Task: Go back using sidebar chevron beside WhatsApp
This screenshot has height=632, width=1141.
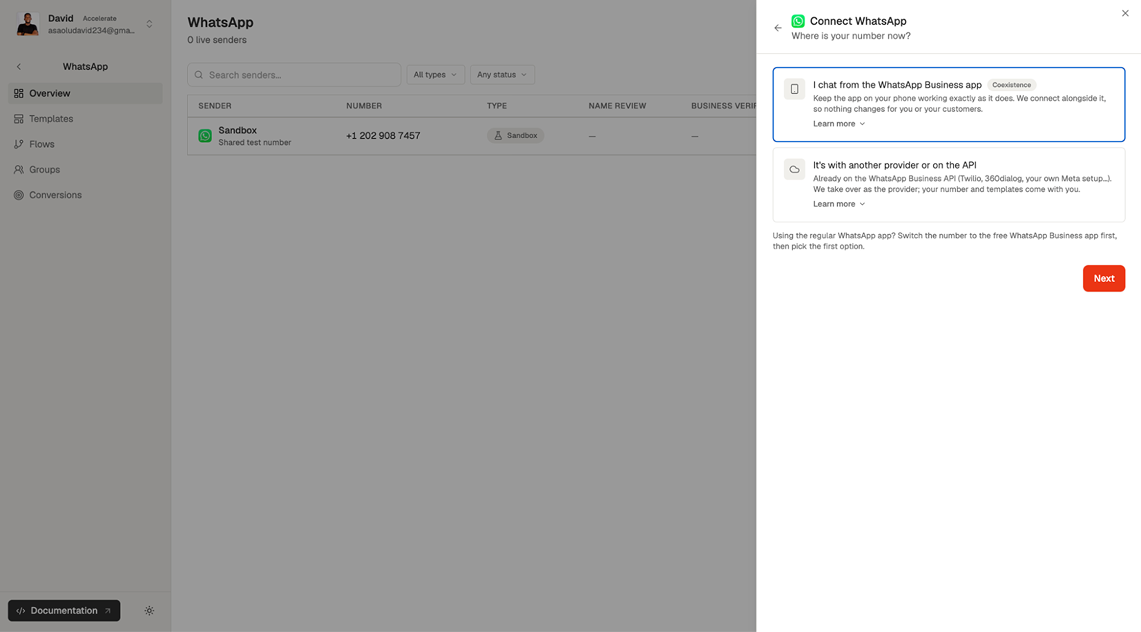Action: click(19, 66)
